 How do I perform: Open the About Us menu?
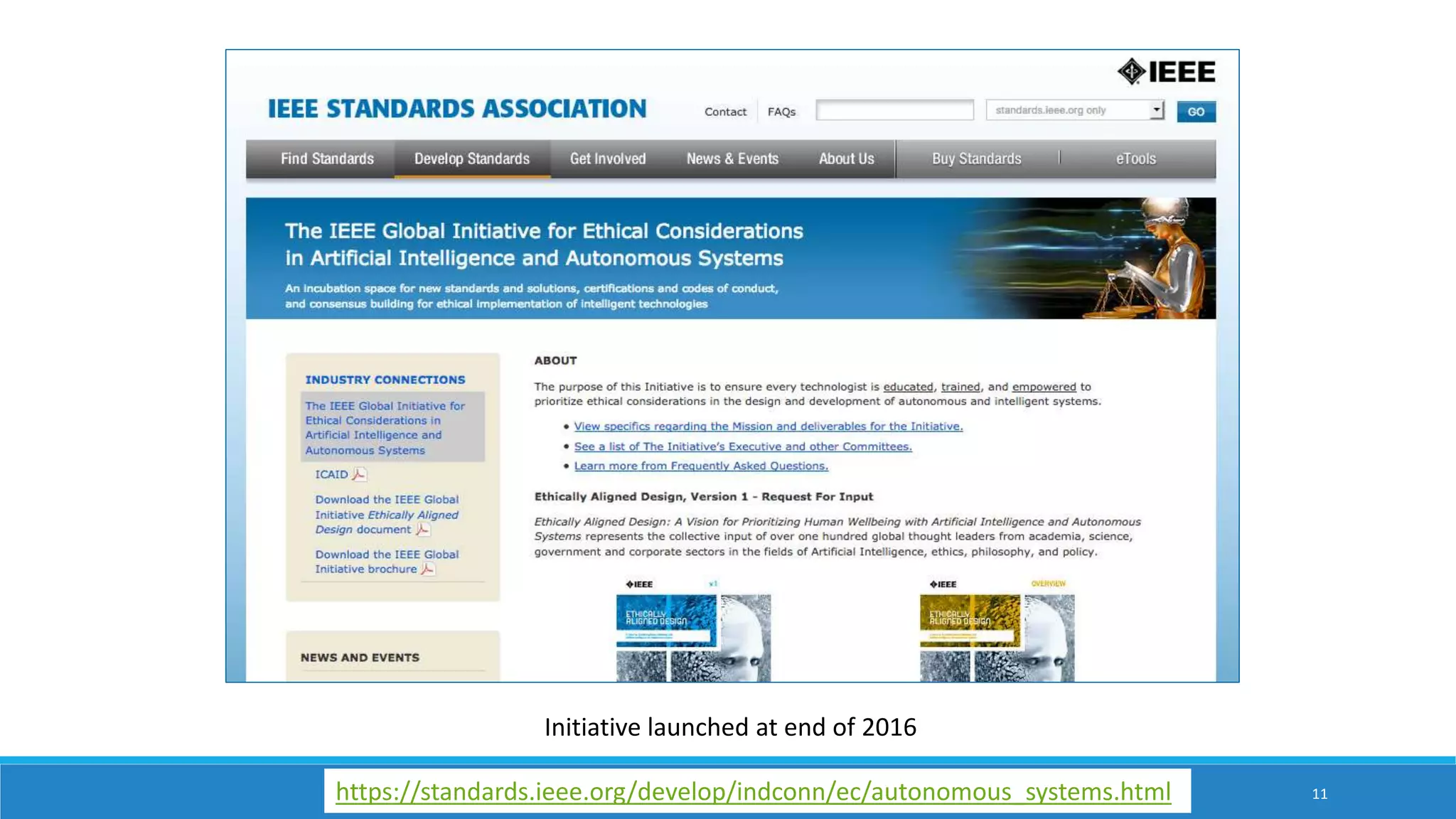(x=846, y=159)
